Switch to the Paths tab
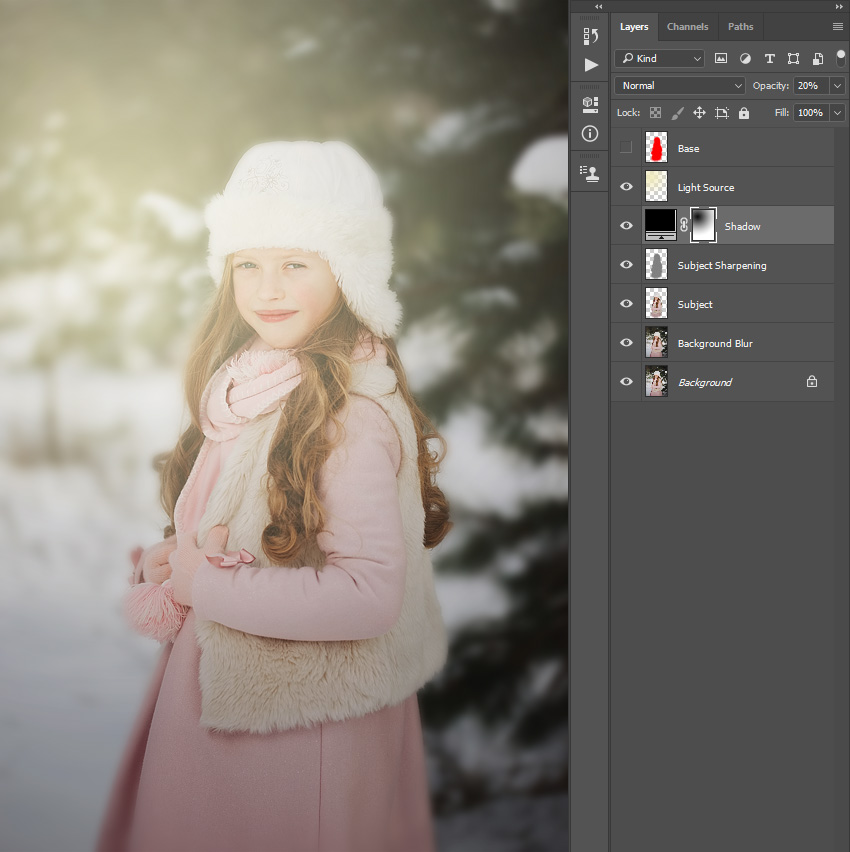Screen dimensions: 850x852 [x=741, y=27]
